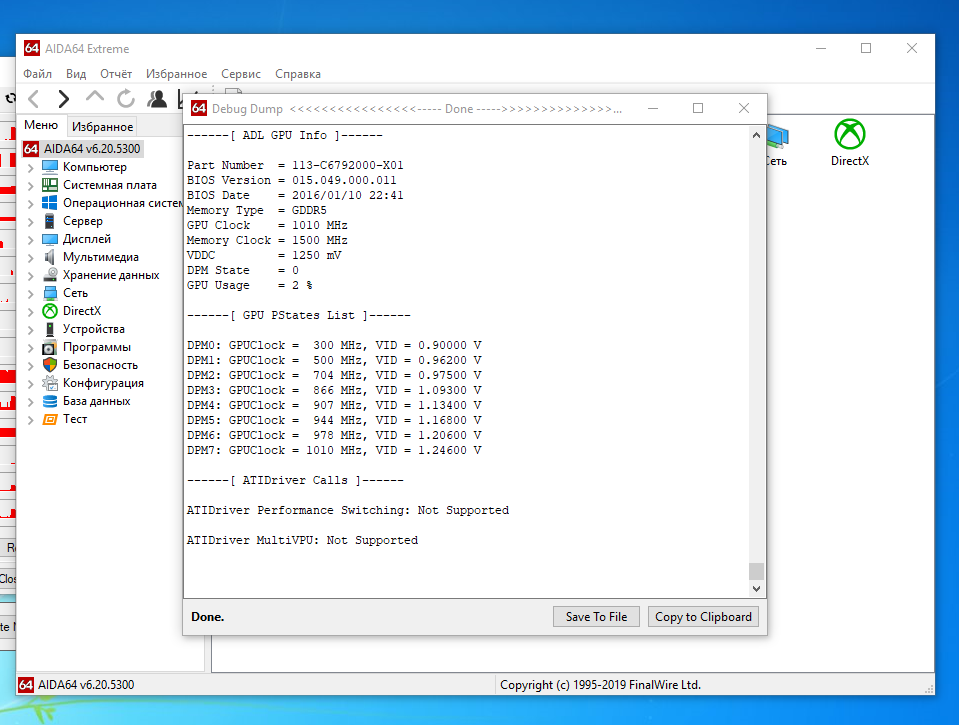Maximize the Debug Dump window
The image size is (959, 725).
tap(698, 108)
